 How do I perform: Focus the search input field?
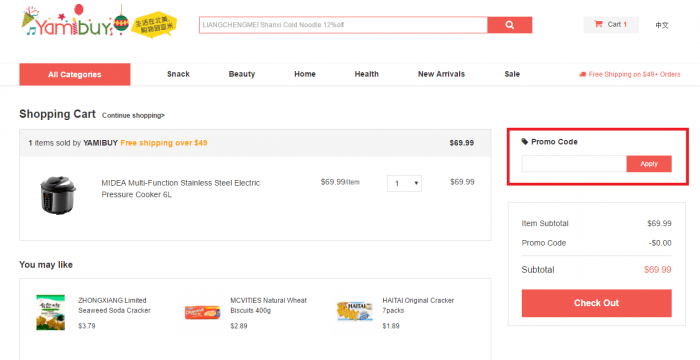(x=343, y=25)
